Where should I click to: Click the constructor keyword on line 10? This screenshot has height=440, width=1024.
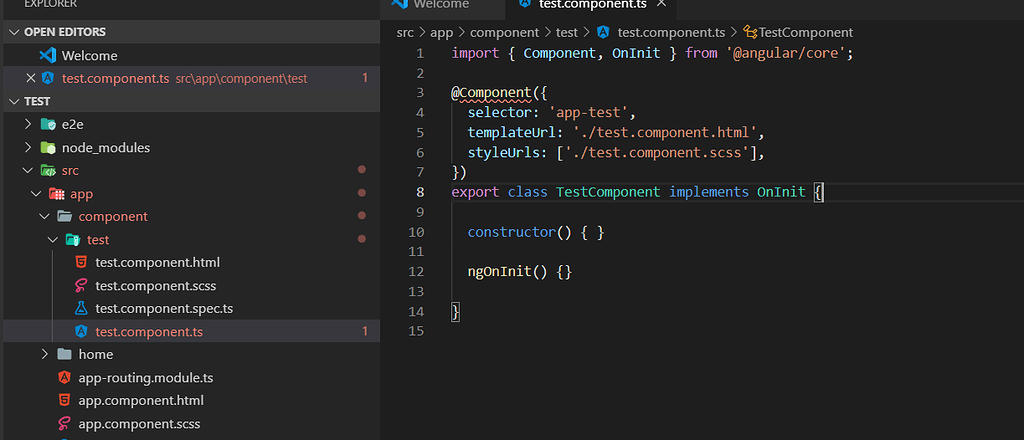pyautogui.click(x=512, y=232)
